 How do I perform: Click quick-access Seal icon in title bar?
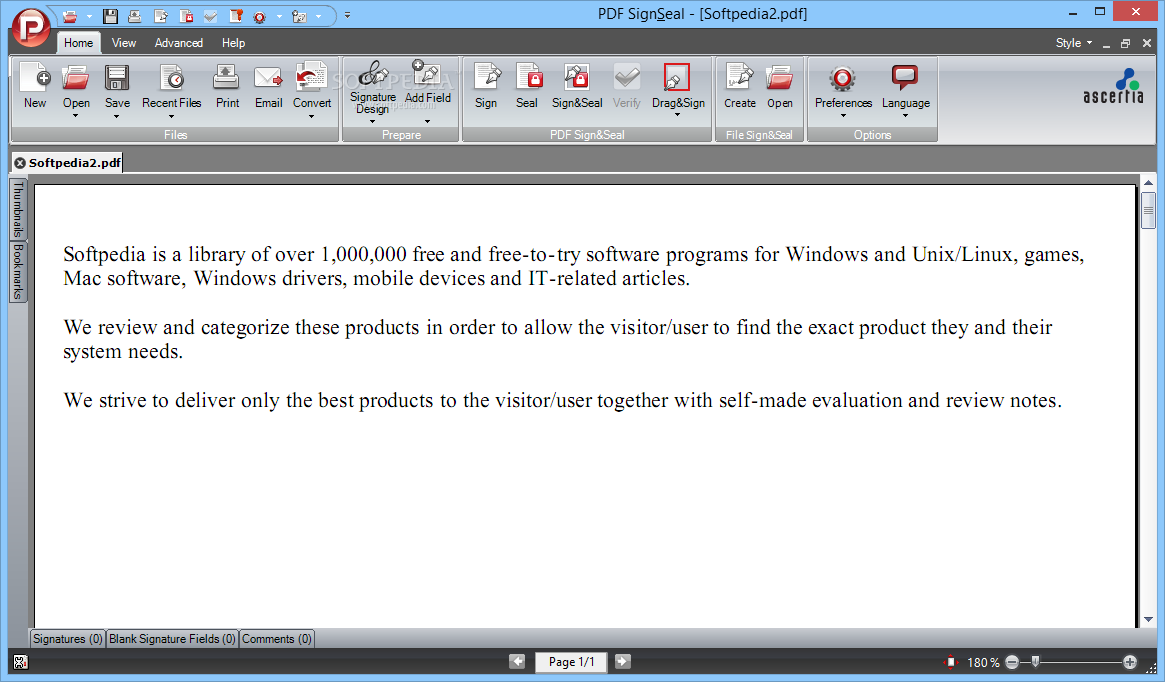pyautogui.click(x=186, y=16)
